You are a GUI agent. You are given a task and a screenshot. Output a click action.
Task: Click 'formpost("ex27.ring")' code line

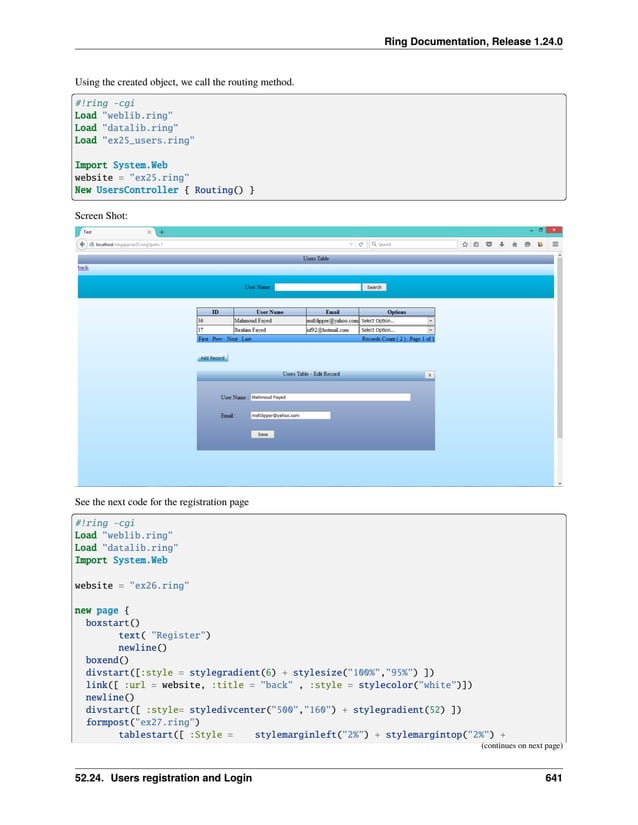(143, 722)
